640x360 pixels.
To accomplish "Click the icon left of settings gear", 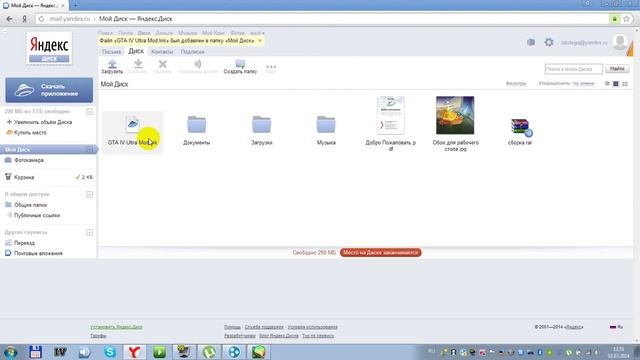I will pos(531,42).
